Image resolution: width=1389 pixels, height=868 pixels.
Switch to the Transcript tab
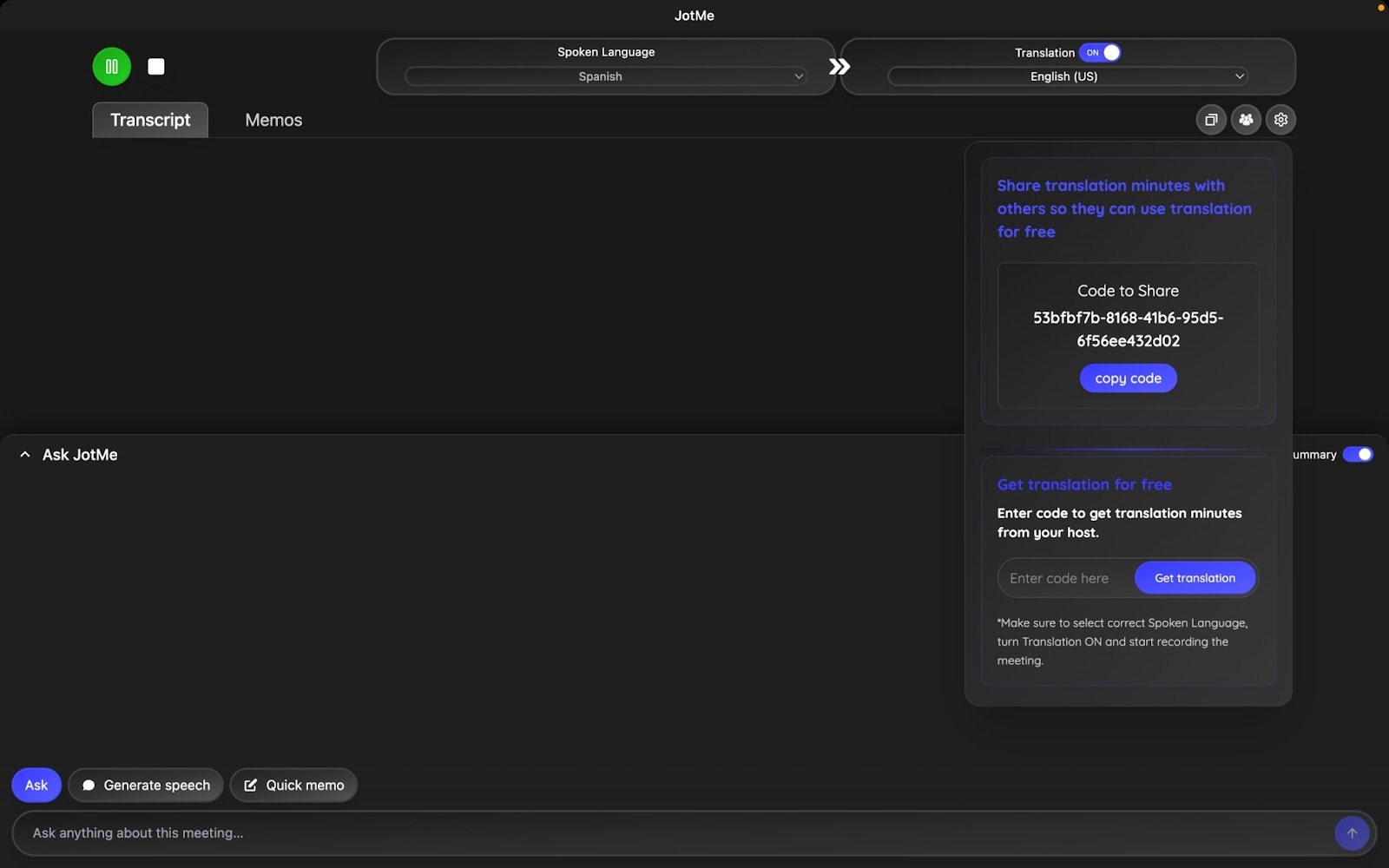pos(150,120)
